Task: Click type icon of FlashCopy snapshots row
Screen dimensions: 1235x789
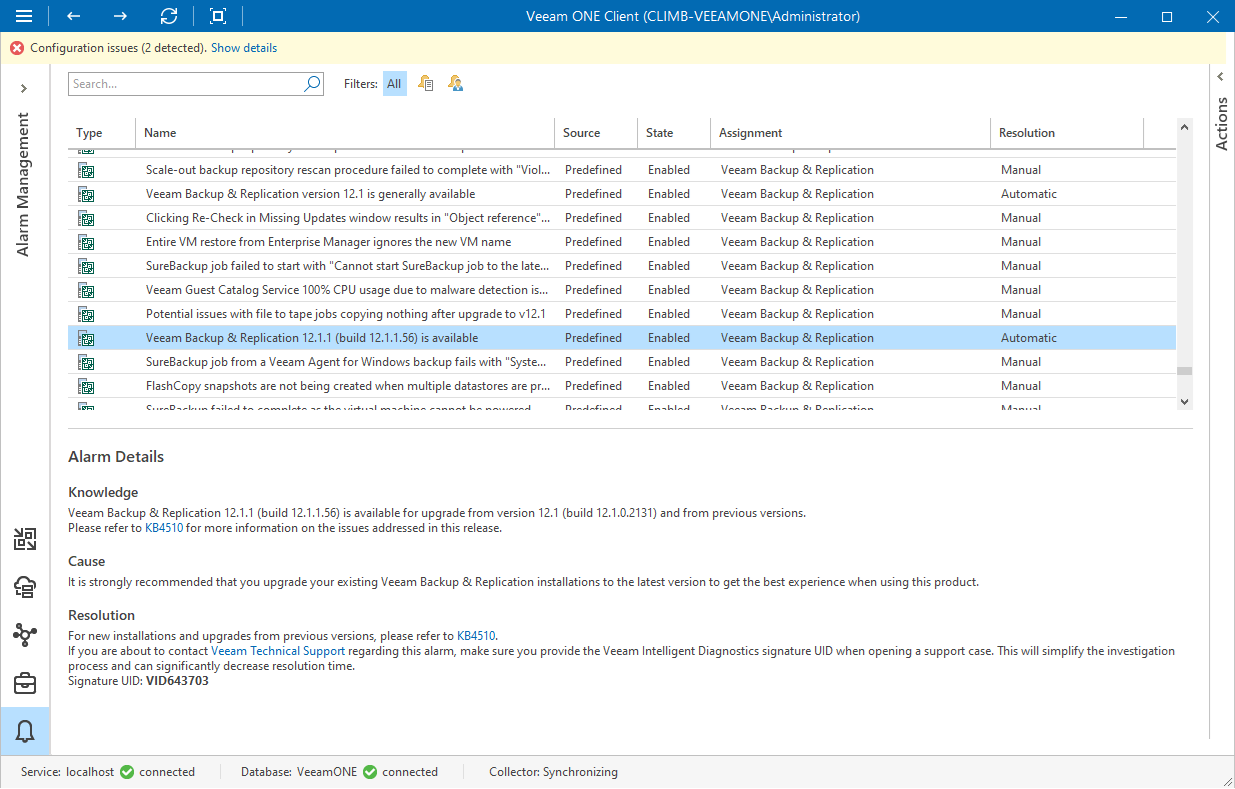Action: point(86,386)
